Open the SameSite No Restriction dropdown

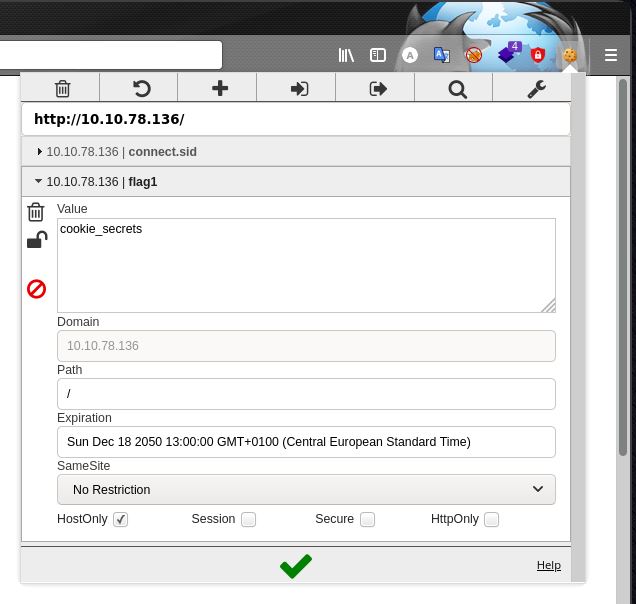(x=306, y=490)
